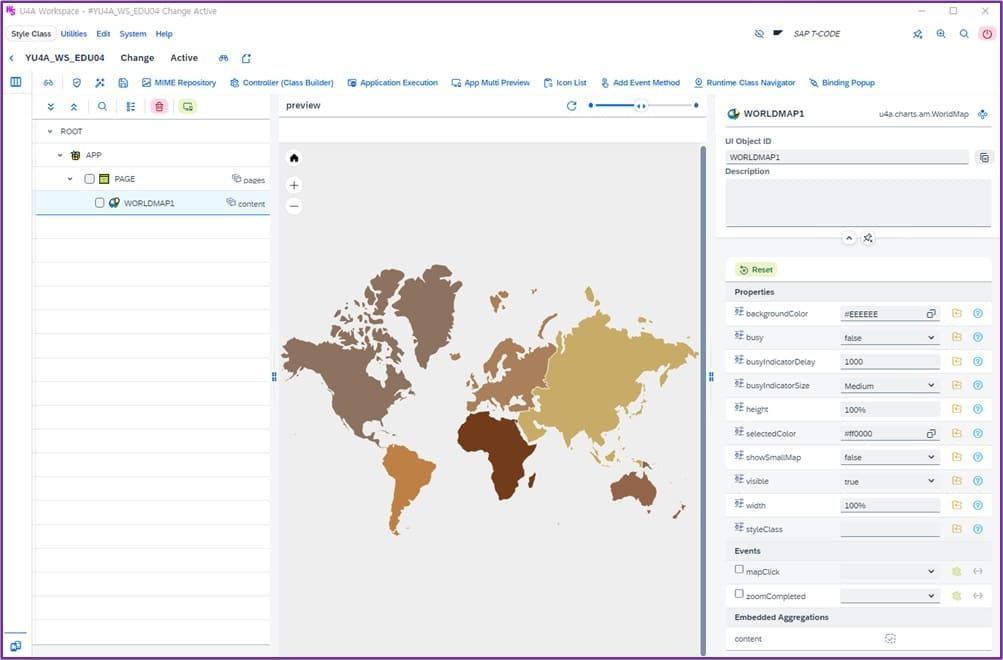Check the PAGE tree checkbox

coord(90,179)
